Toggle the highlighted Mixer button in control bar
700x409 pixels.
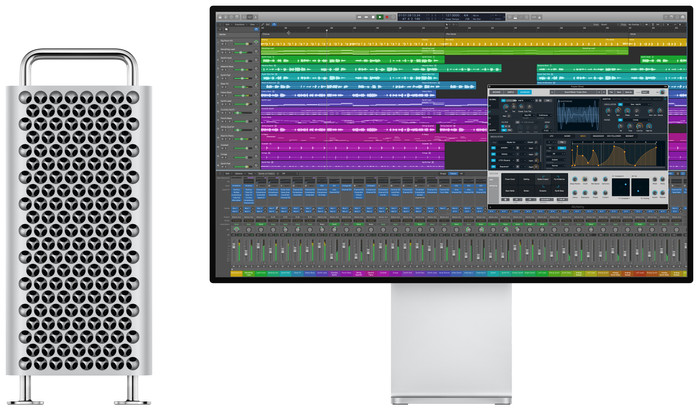(250, 17)
